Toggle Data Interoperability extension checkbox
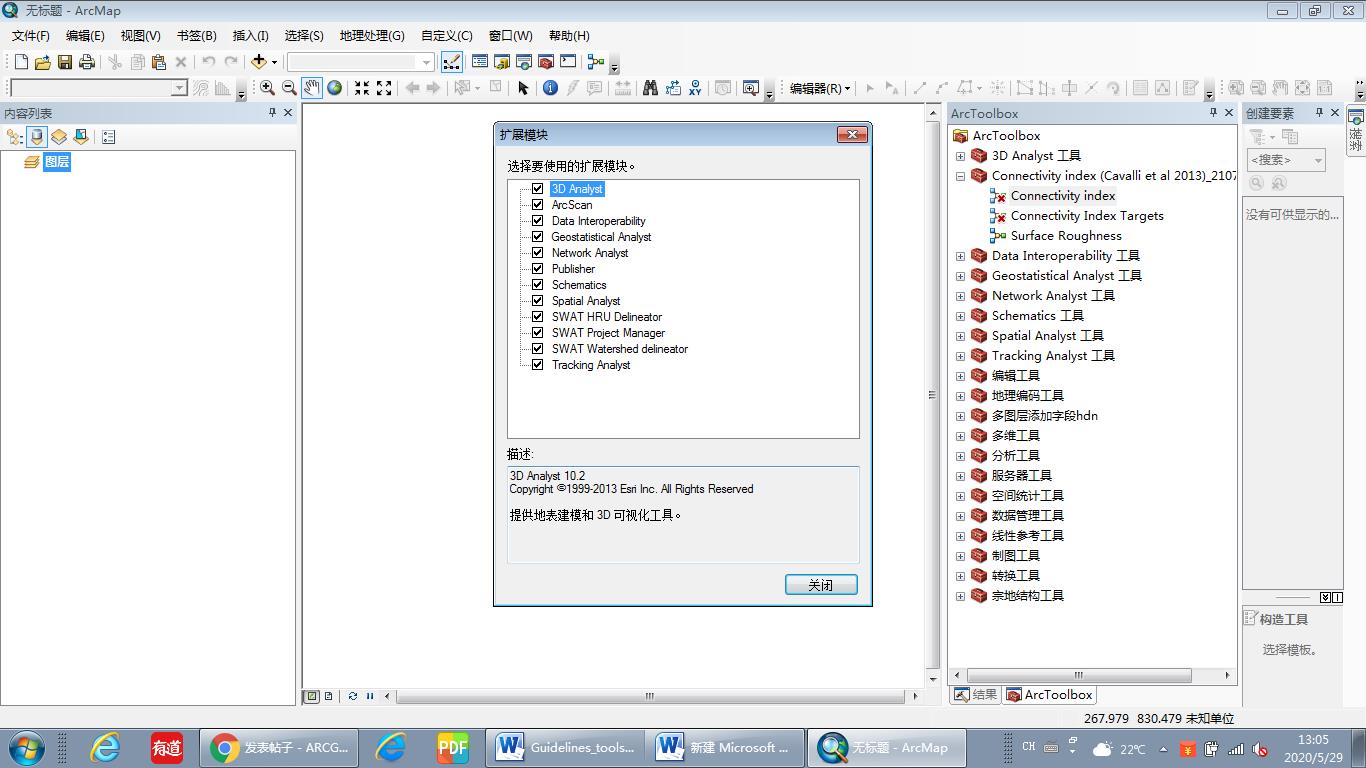Image resolution: width=1366 pixels, height=768 pixels. (x=538, y=221)
